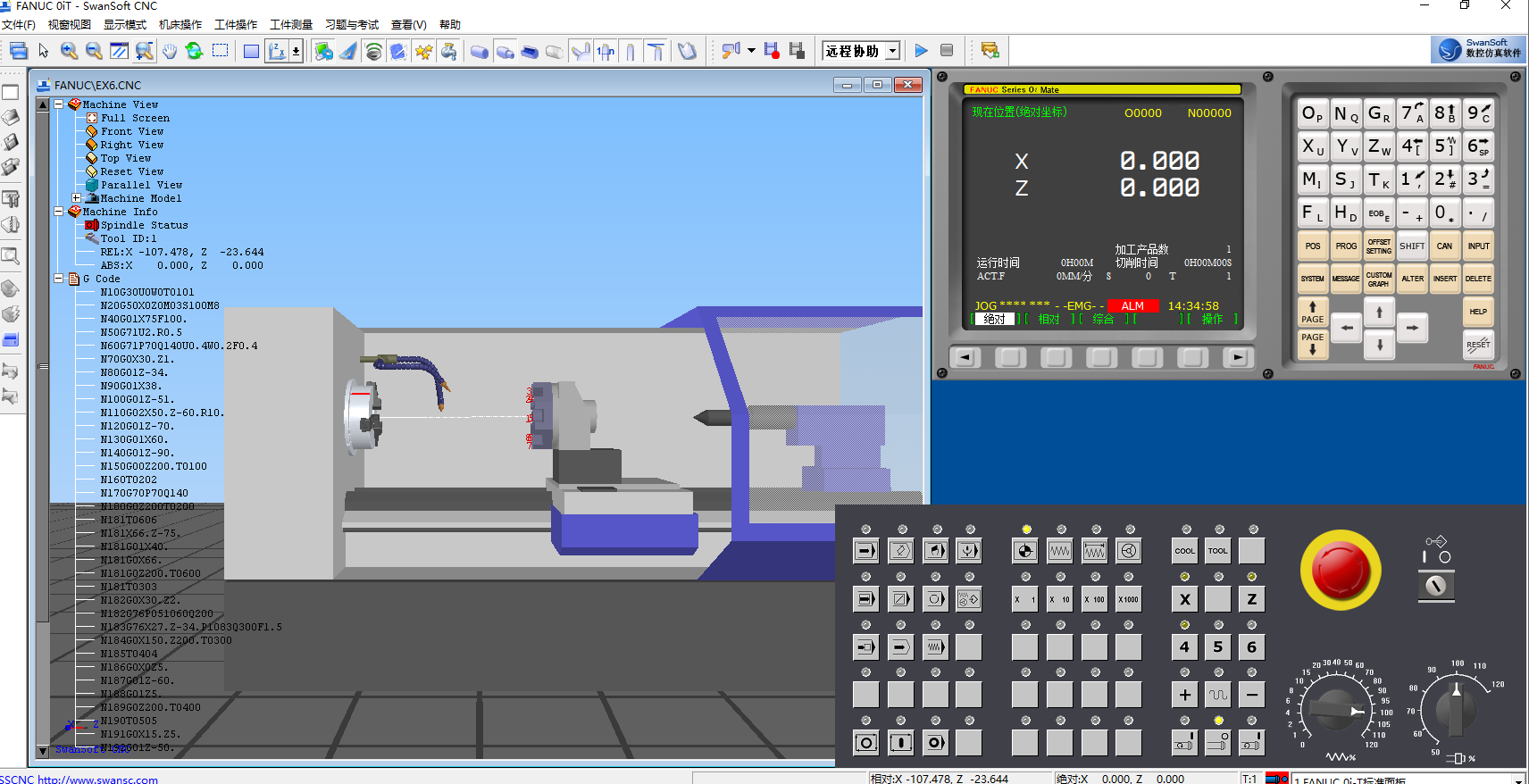
Task: Click the rapid traverse wave button
Action: [1218, 695]
